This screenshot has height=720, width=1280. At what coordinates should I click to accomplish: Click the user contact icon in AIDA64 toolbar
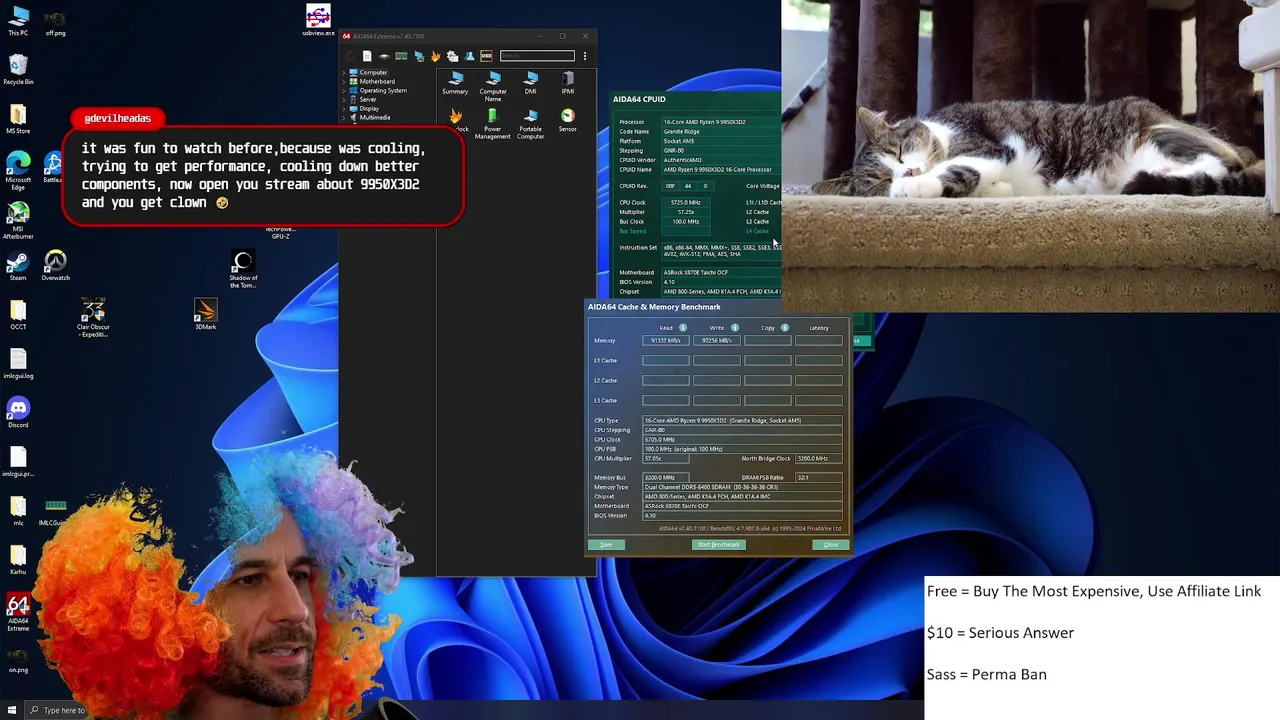[x=469, y=56]
